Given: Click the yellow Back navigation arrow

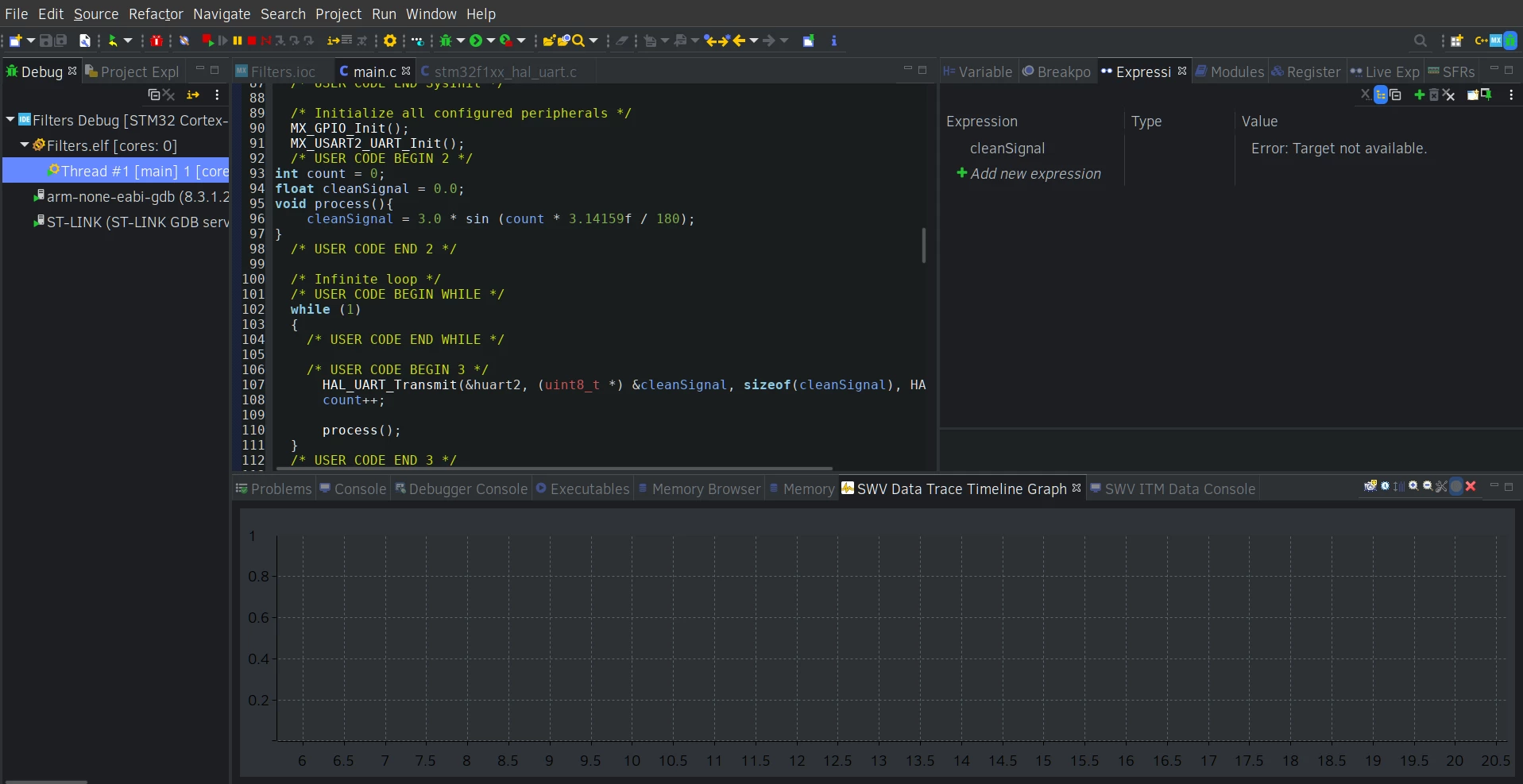Looking at the screenshot, I should click(740, 41).
